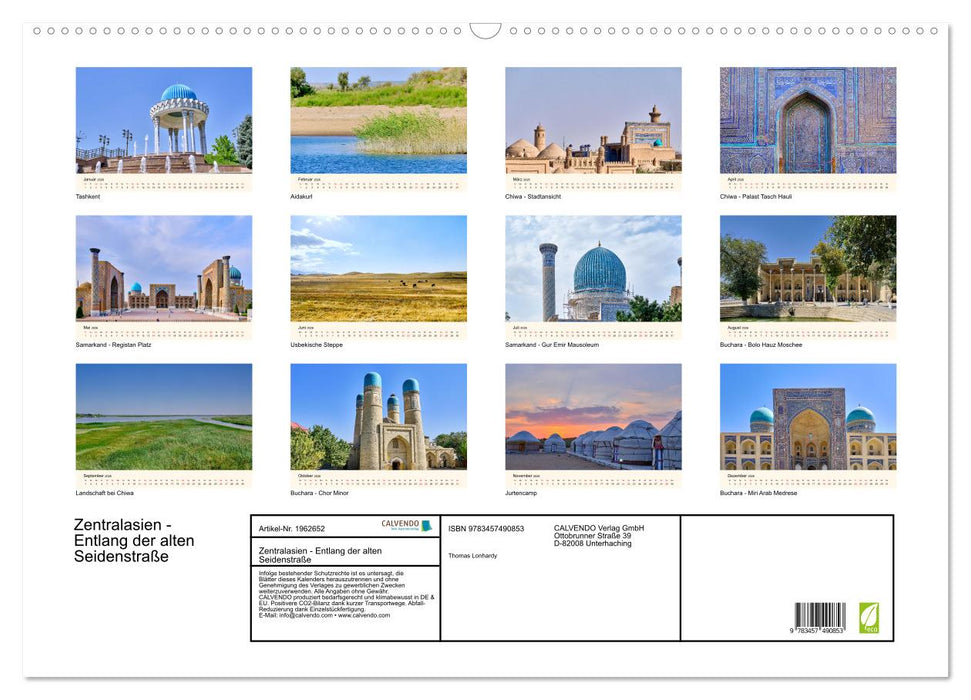971x700 pixels.
Task: Click the CALVENDO logo in the info box
Action: 407,525
